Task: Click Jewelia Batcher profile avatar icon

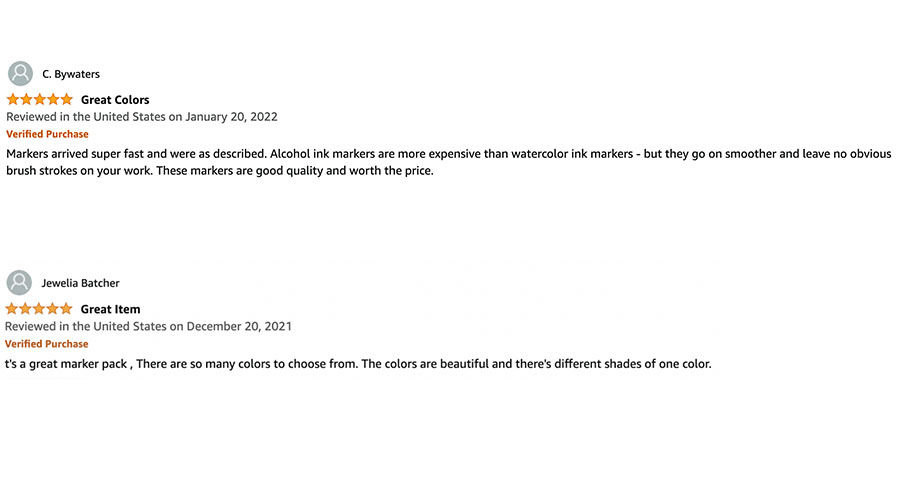Action: point(20,283)
